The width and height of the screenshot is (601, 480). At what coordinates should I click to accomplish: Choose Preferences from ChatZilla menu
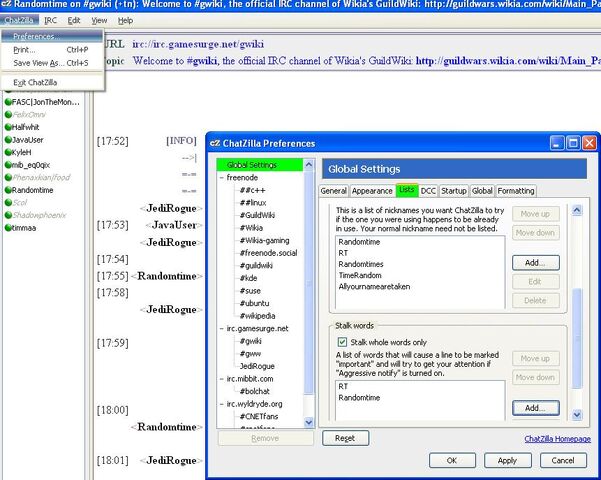pos(52,36)
